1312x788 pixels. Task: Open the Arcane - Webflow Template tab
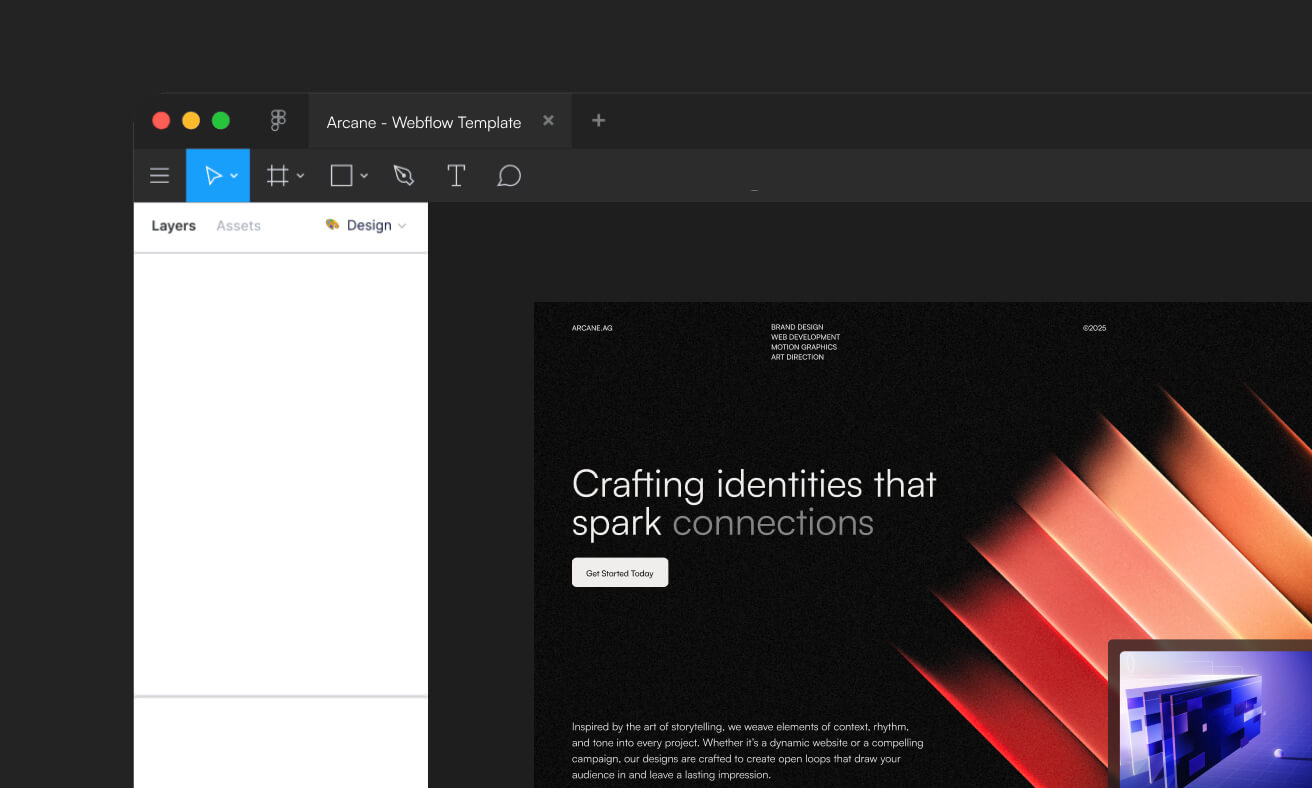[x=422, y=121]
